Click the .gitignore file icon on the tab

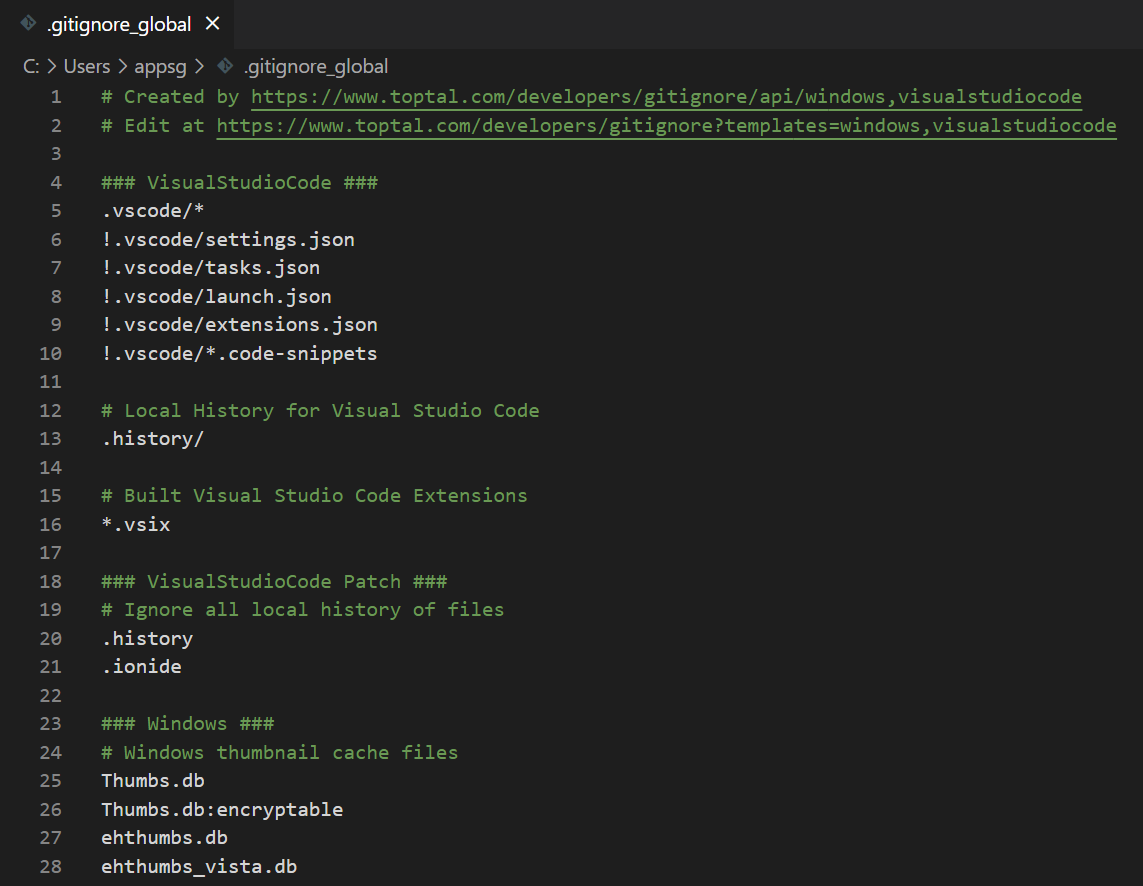coord(28,23)
